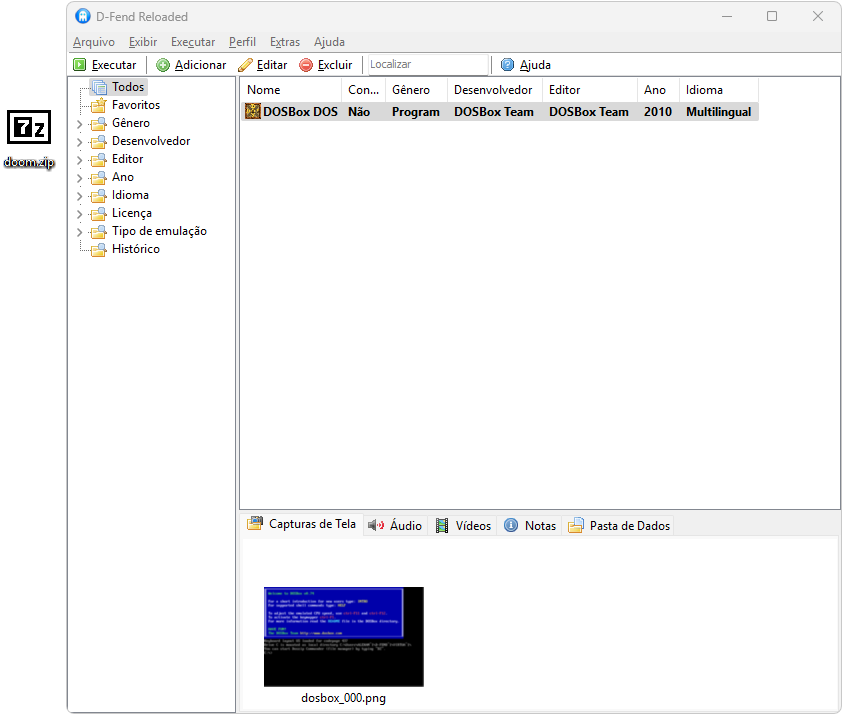Click the blue Ajuda help icon
The height and width of the screenshot is (715, 843).
pos(508,65)
